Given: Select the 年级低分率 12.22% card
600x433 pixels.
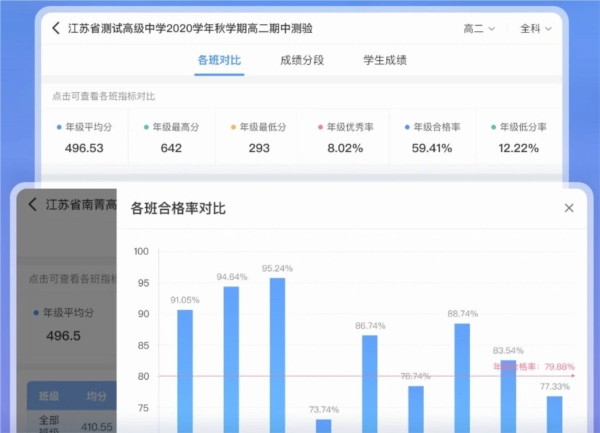Looking at the screenshot, I should pyautogui.click(x=518, y=138).
